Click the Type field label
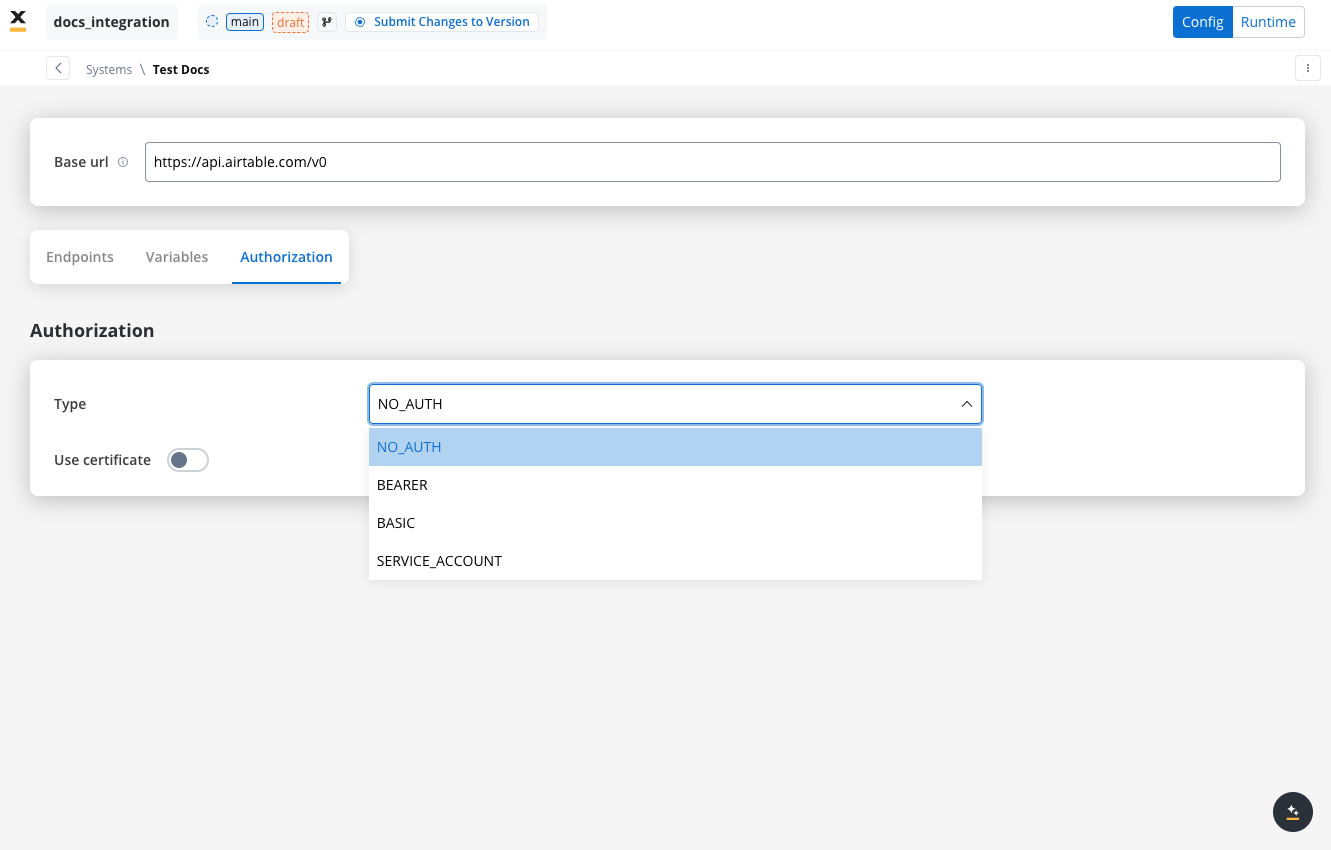Viewport: 1331px width, 850px height. (70, 404)
